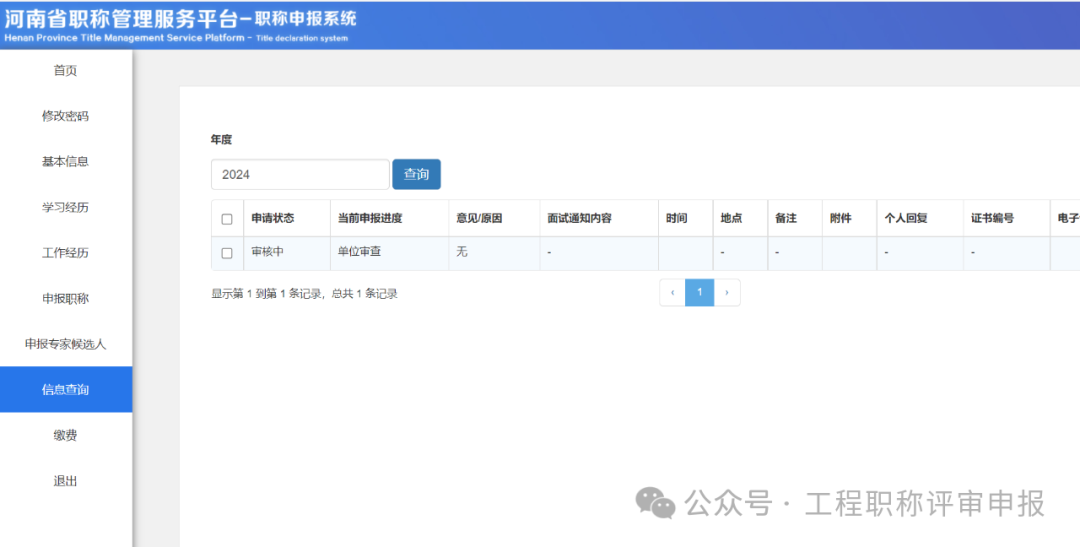Select the active 信息查询 sidebar item
The height and width of the screenshot is (547, 1080).
tap(65, 389)
